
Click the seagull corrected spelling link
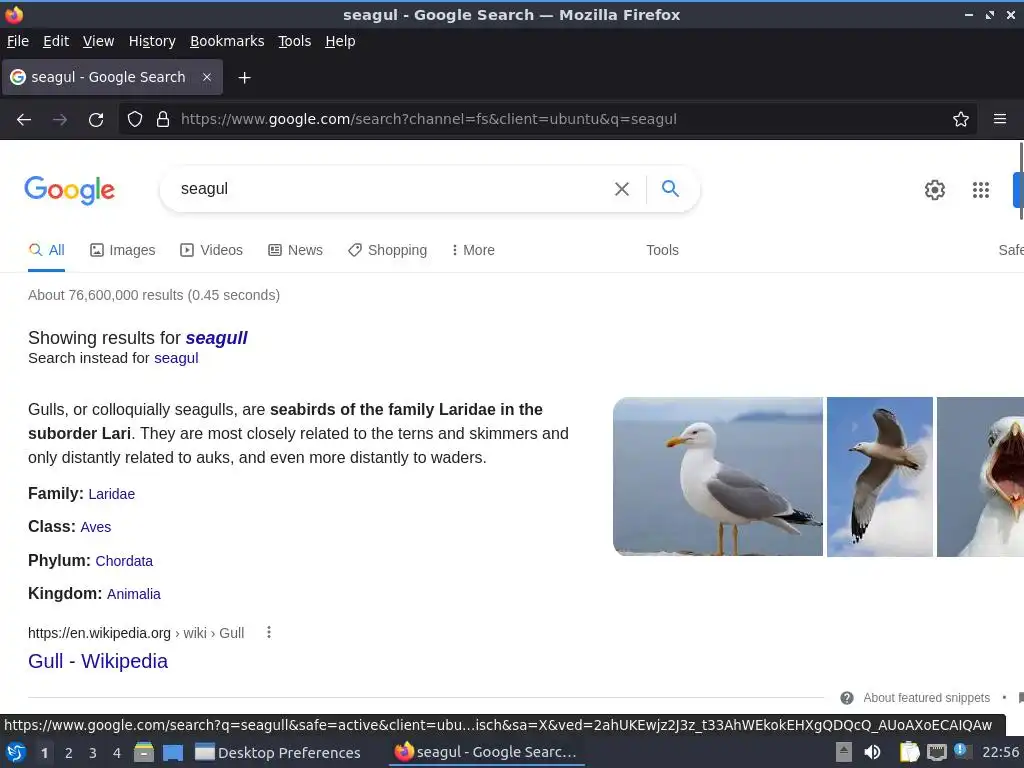coord(216,338)
